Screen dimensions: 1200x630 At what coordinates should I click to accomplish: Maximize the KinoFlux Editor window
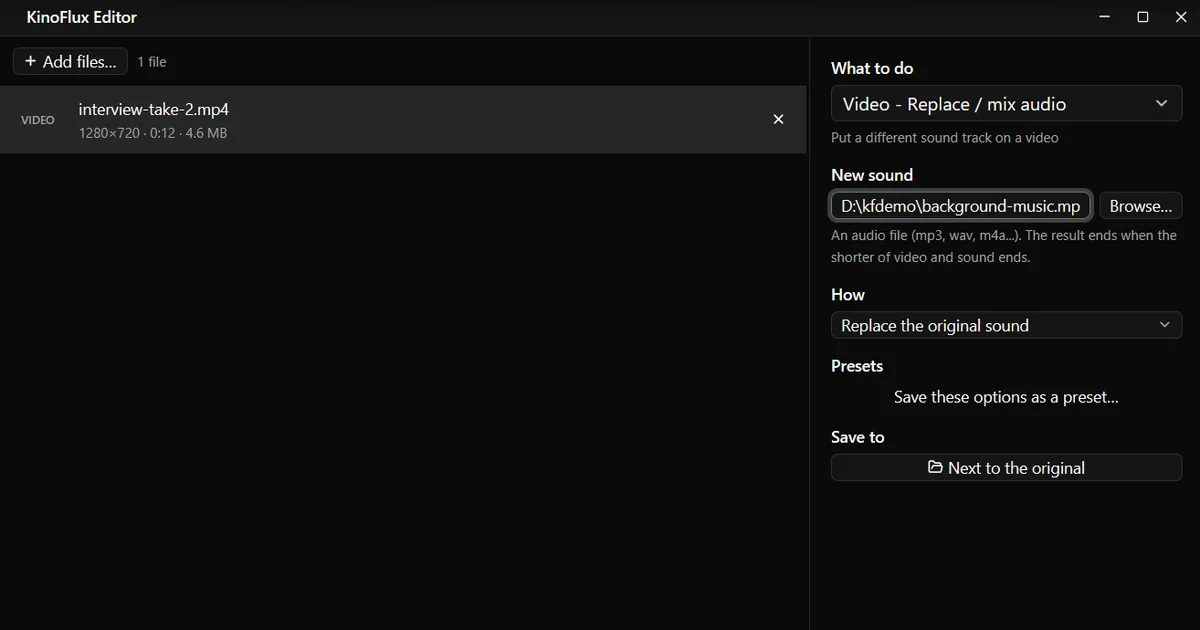point(1143,17)
